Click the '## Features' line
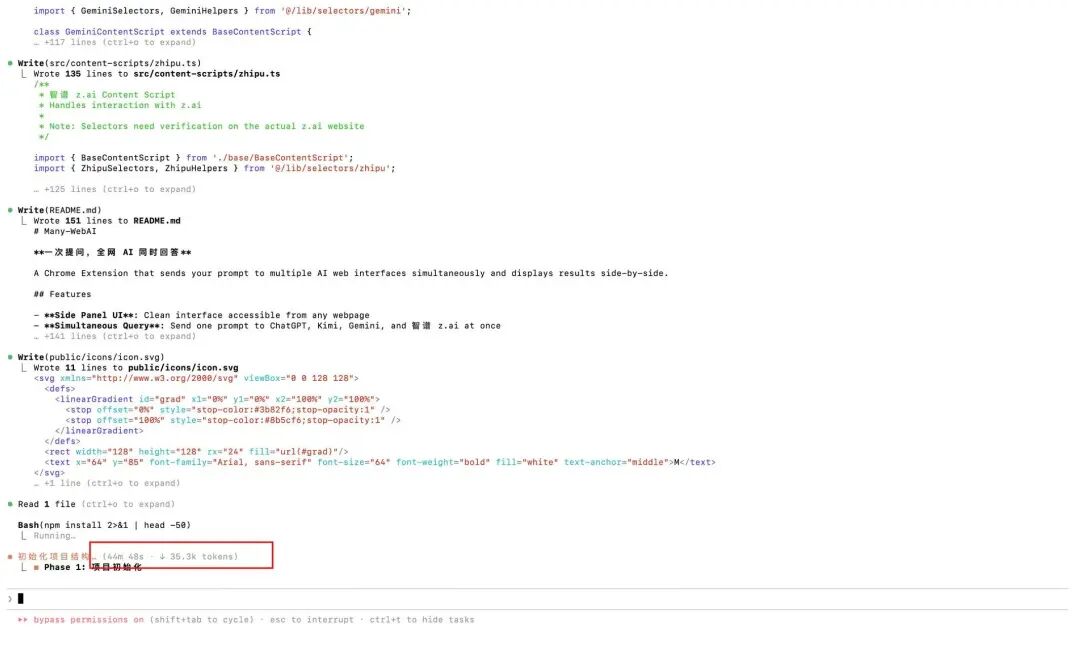This screenshot has width=1080, height=648. point(63,295)
